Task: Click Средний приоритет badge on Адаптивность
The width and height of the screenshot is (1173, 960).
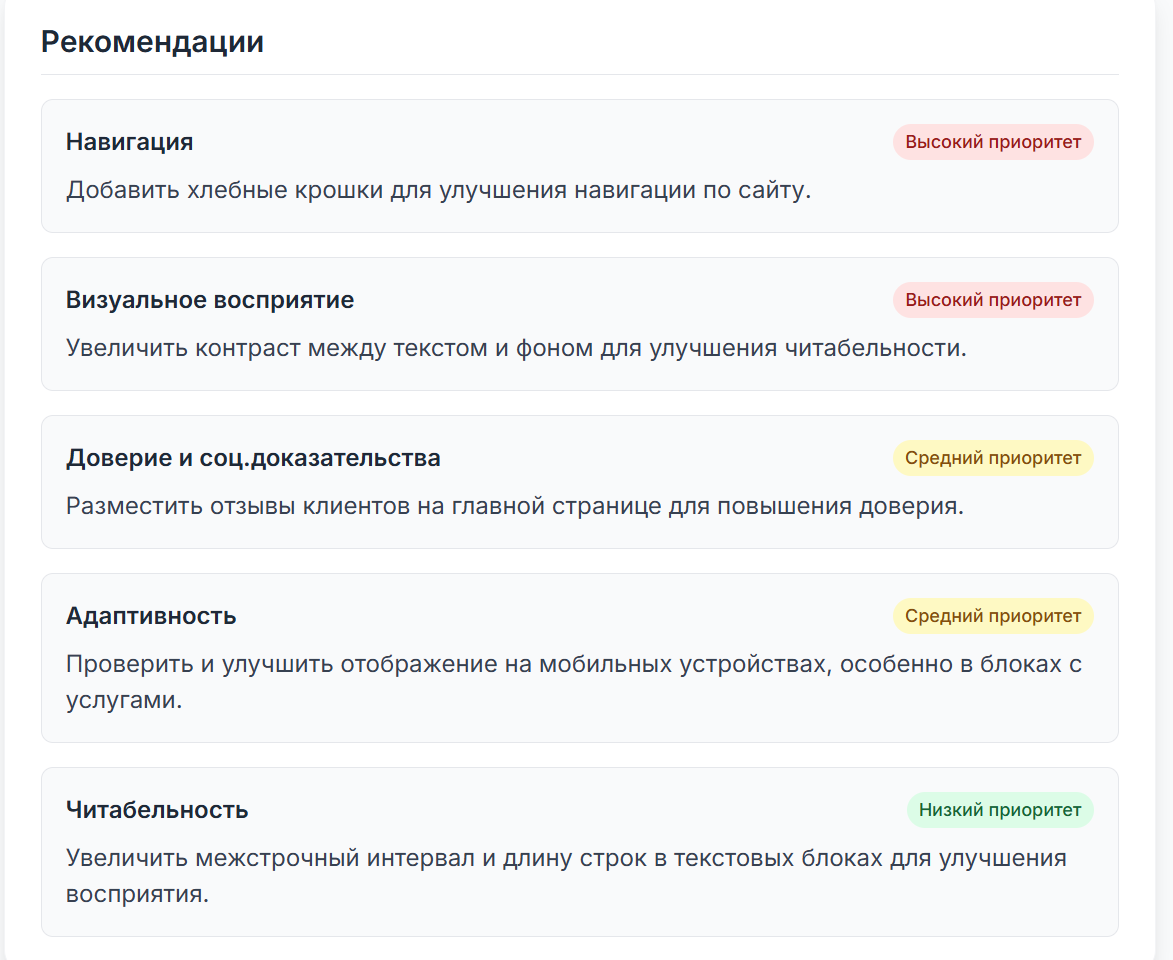Action: [993, 616]
